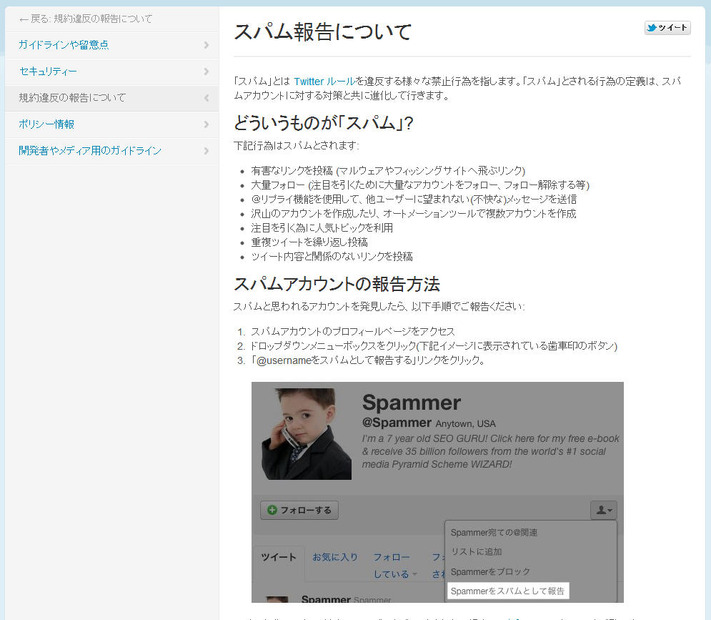
Task: Open the フォローしている tab
Action: (393, 566)
